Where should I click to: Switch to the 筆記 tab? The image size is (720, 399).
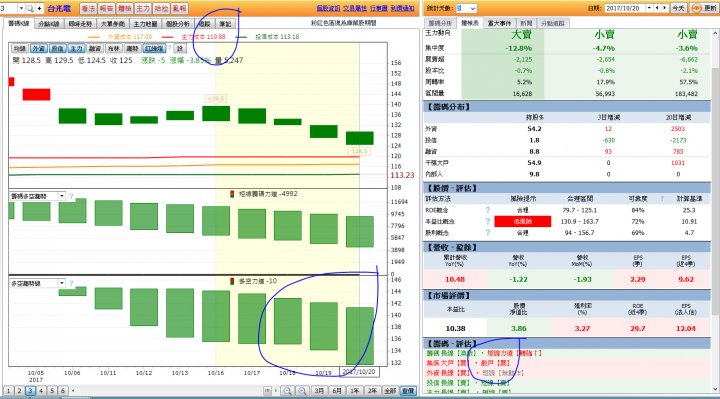coord(225,24)
